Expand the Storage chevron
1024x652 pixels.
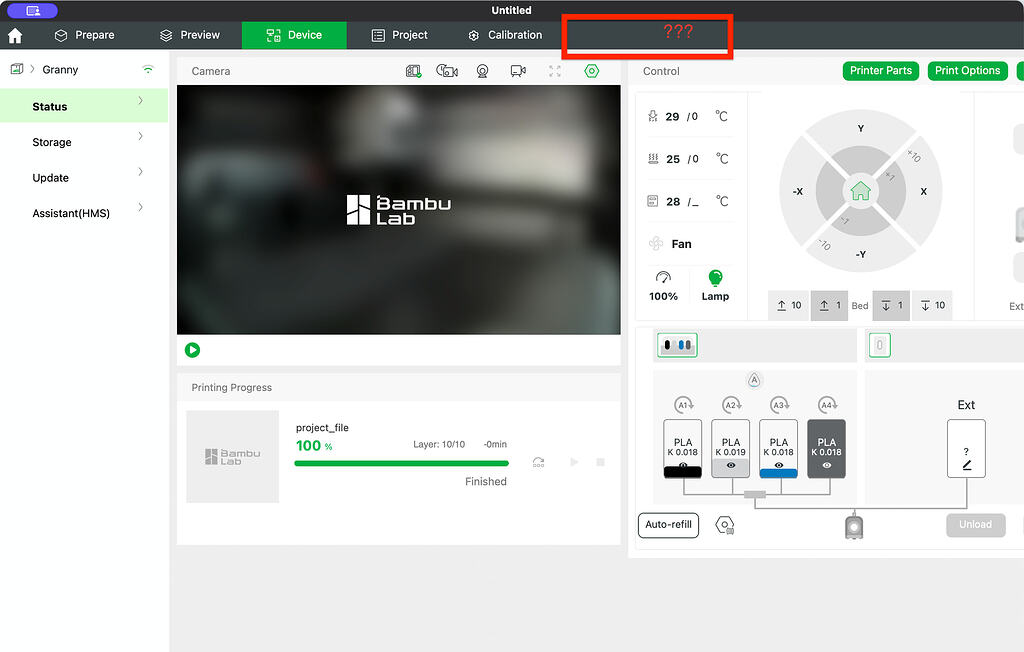[140, 136]
